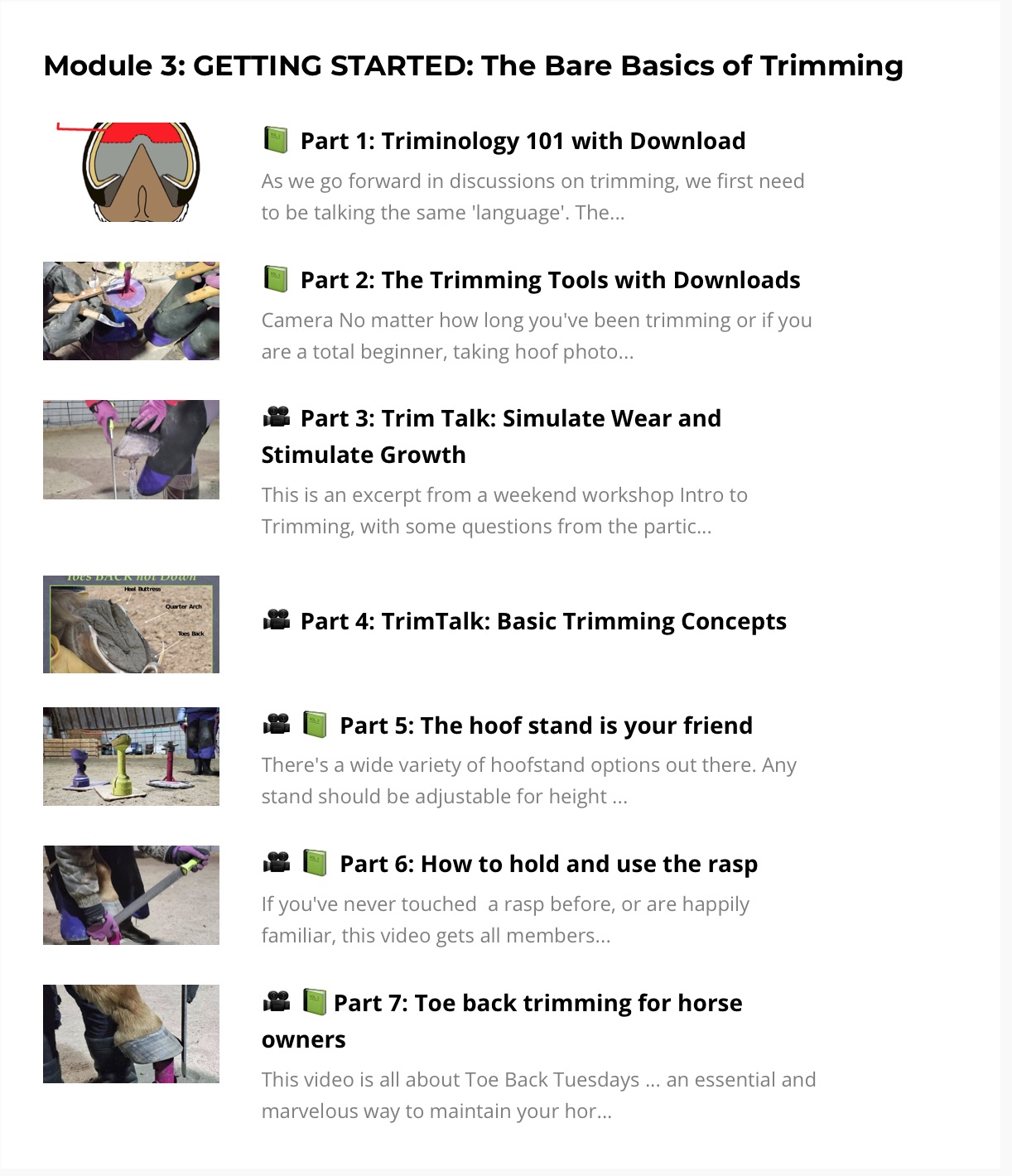1012x1176 pixels.
Task: Click the green book icon beside Part 2
Action: pos(275,279)
